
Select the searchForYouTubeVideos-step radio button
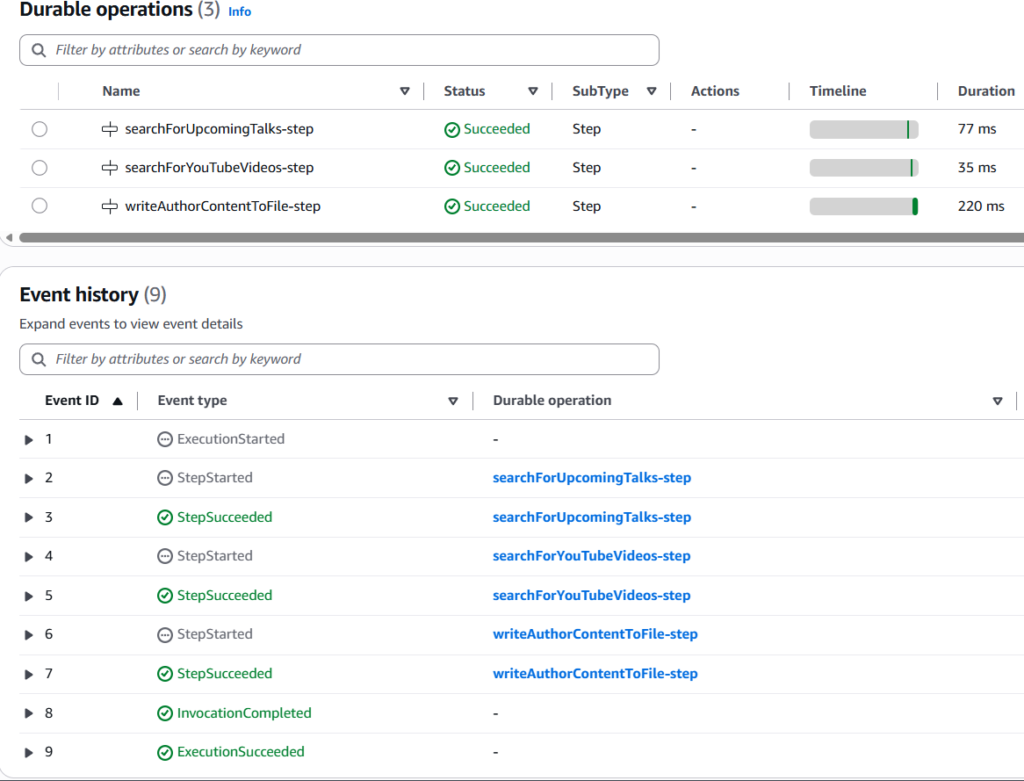click(40, 168)
